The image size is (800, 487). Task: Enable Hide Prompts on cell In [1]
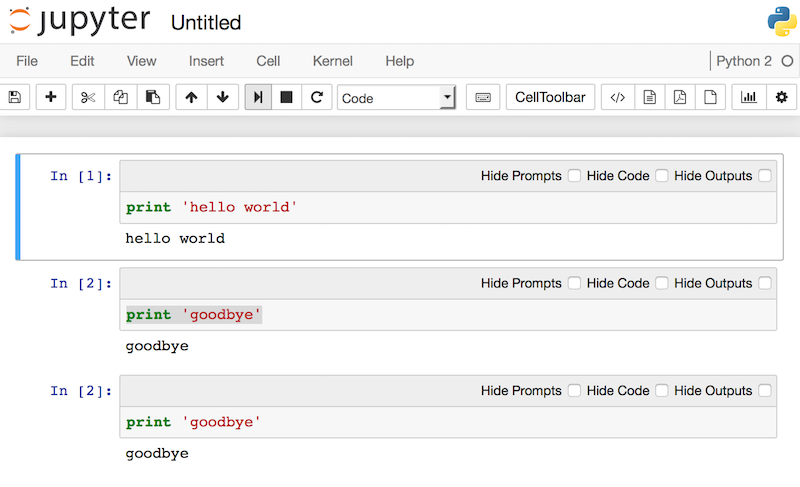pos(574,175)
